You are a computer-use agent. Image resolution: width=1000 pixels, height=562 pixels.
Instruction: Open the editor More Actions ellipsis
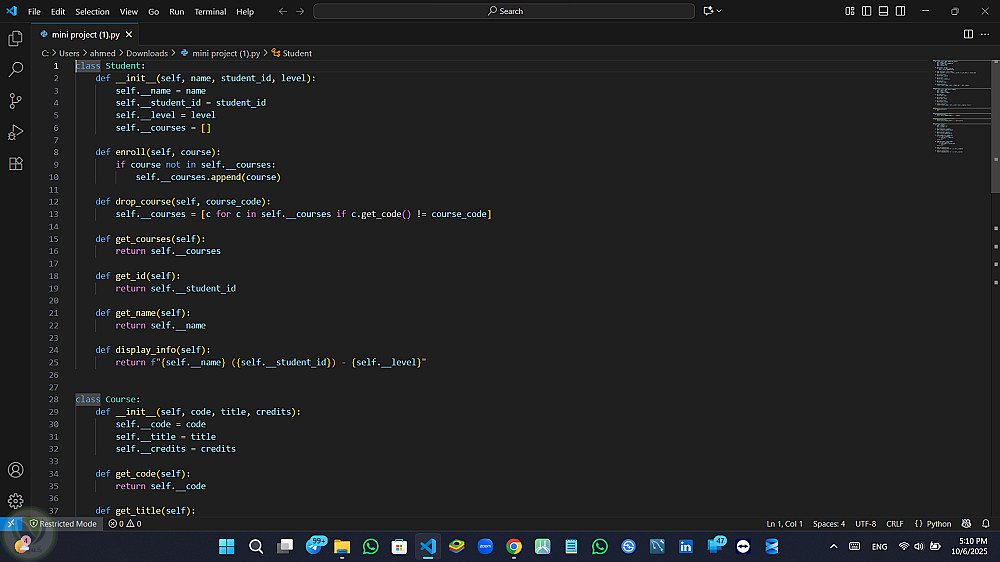coord(985,34)
